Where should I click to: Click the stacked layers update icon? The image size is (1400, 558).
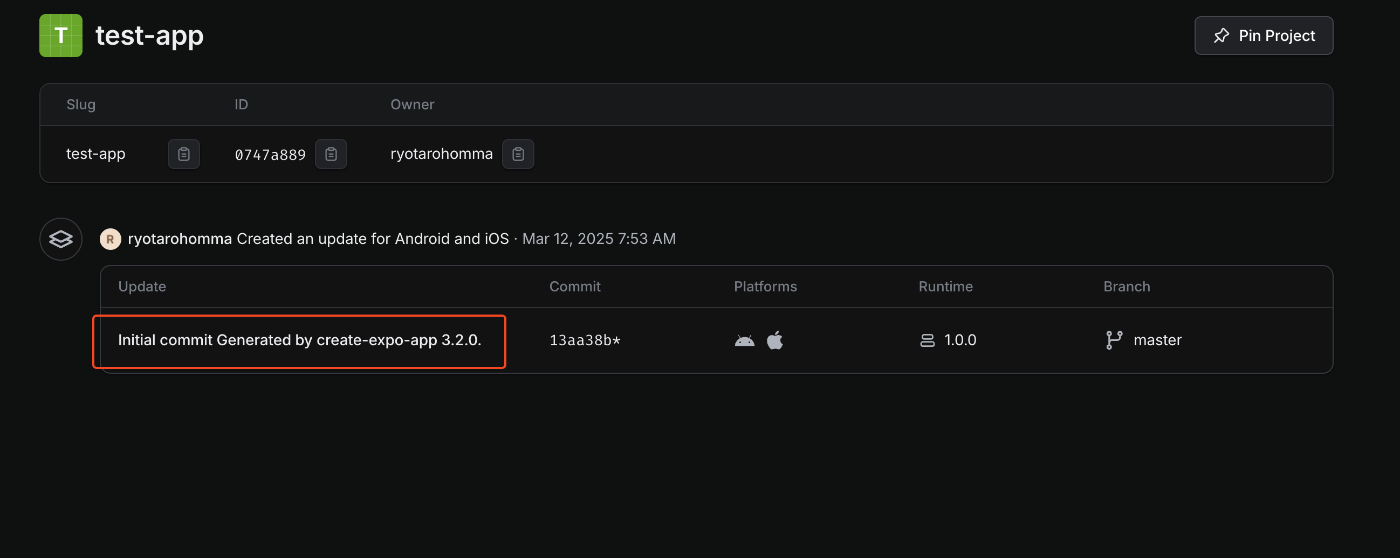pos(61,239)
